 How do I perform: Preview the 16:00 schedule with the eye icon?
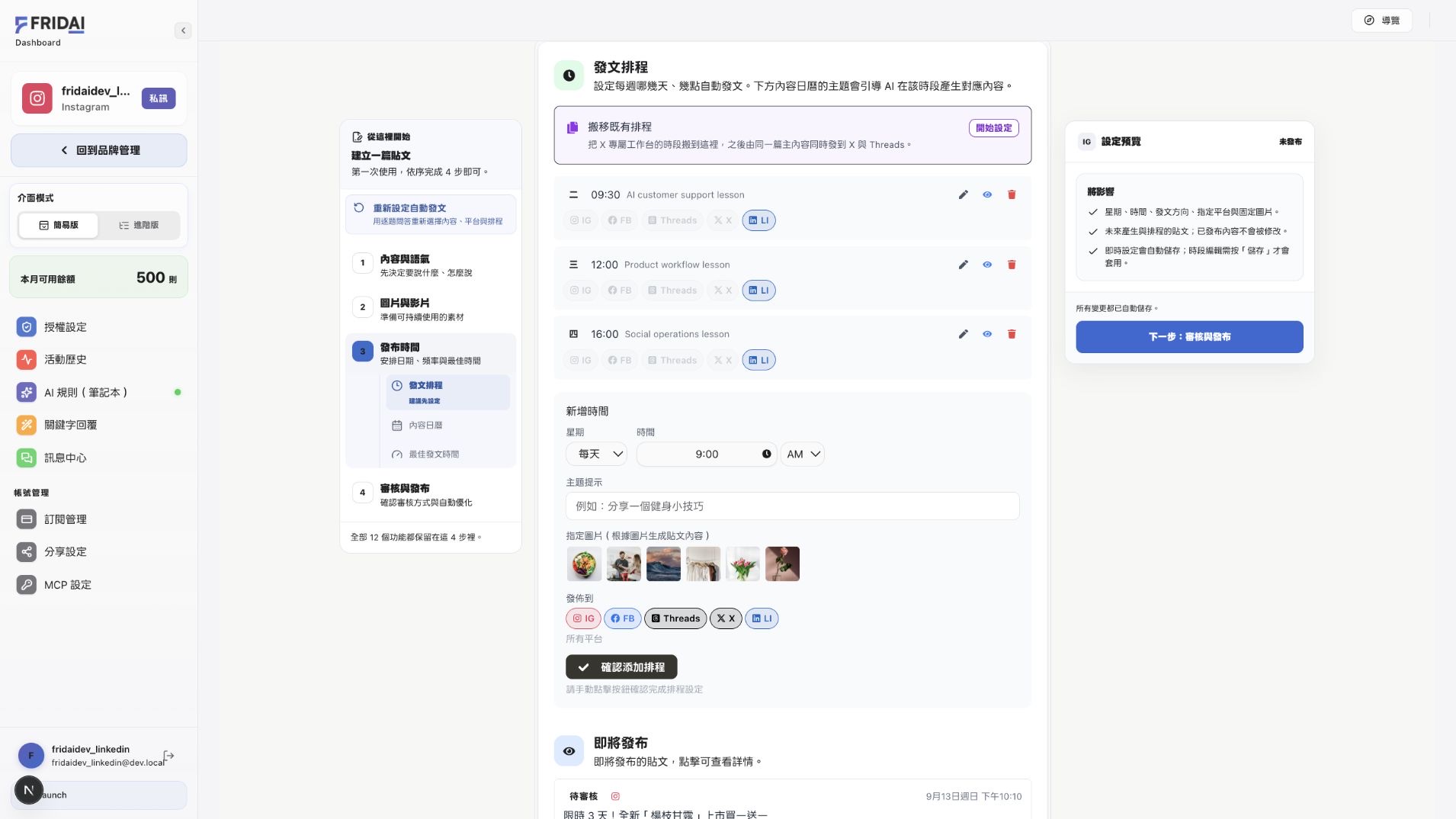pyautogui.click(x=987, y=334)
